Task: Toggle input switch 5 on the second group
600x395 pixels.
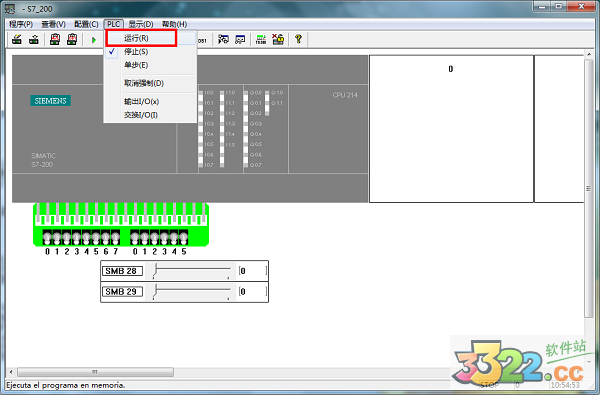Action: coord(184,238)
